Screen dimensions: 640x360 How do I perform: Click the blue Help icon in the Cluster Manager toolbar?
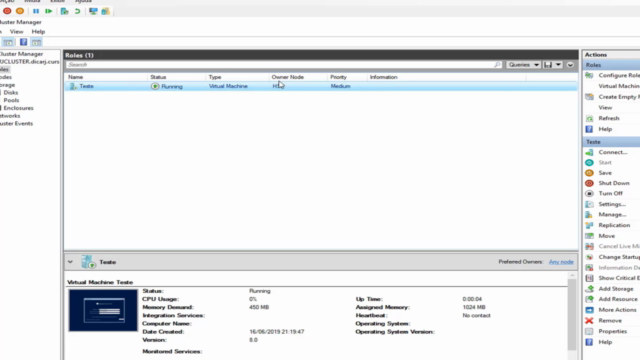pos(24,42)
